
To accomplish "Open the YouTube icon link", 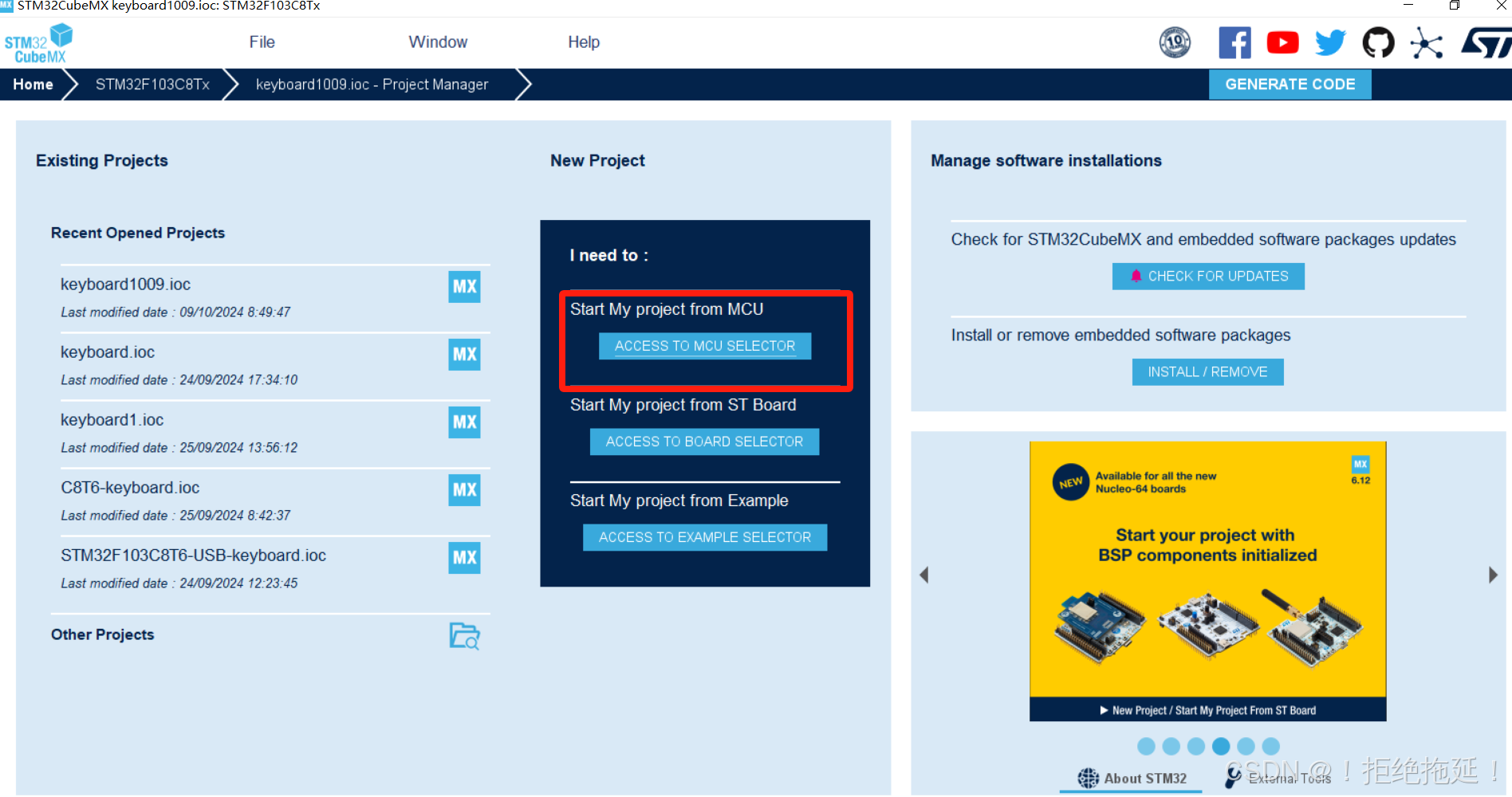I will click(x=1282, y=42).
